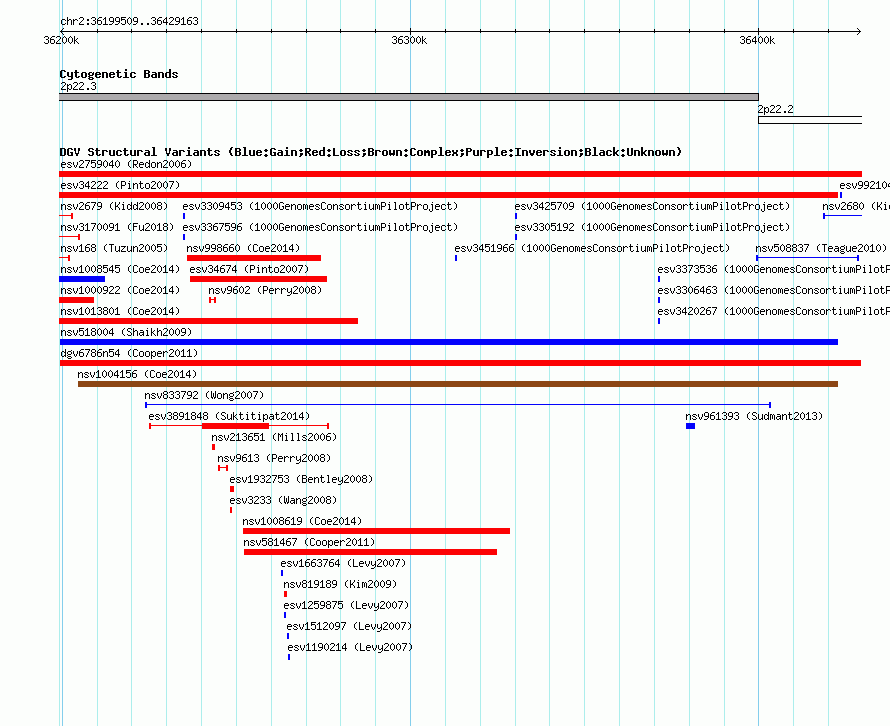This screenshot has height=726, width=890.
Task: Click the nsv1004156 (Coe2014) brown complex bar
Action: coord(457,384)
